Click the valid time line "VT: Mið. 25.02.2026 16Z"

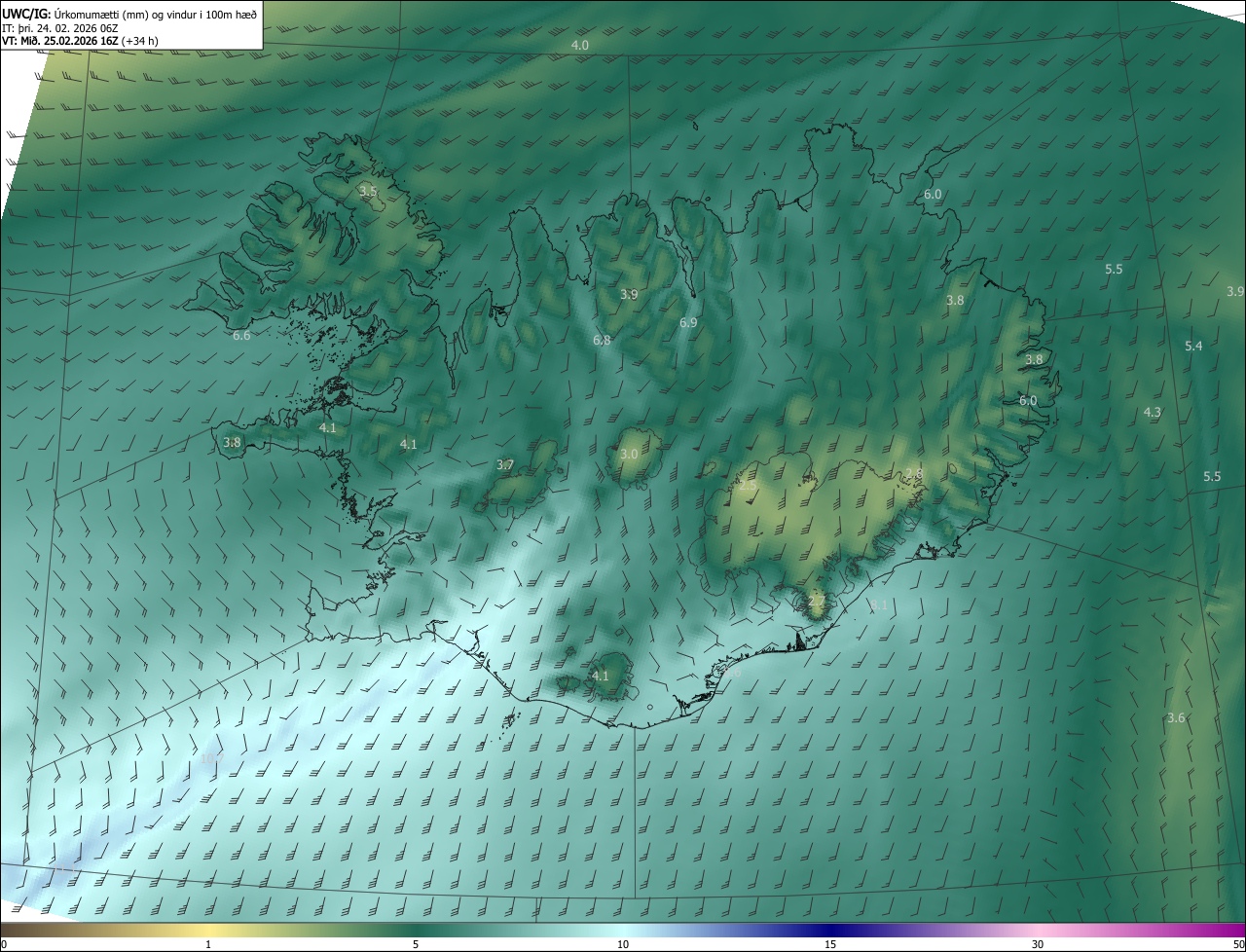59,41
